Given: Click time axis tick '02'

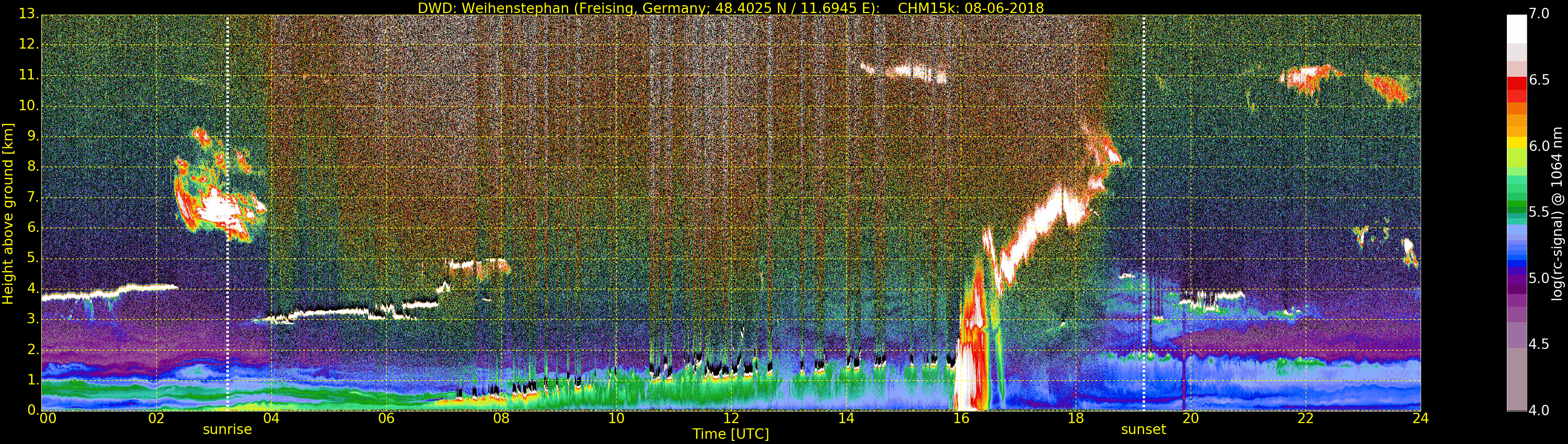Looking at the screenshot, I should click(156, 418).
